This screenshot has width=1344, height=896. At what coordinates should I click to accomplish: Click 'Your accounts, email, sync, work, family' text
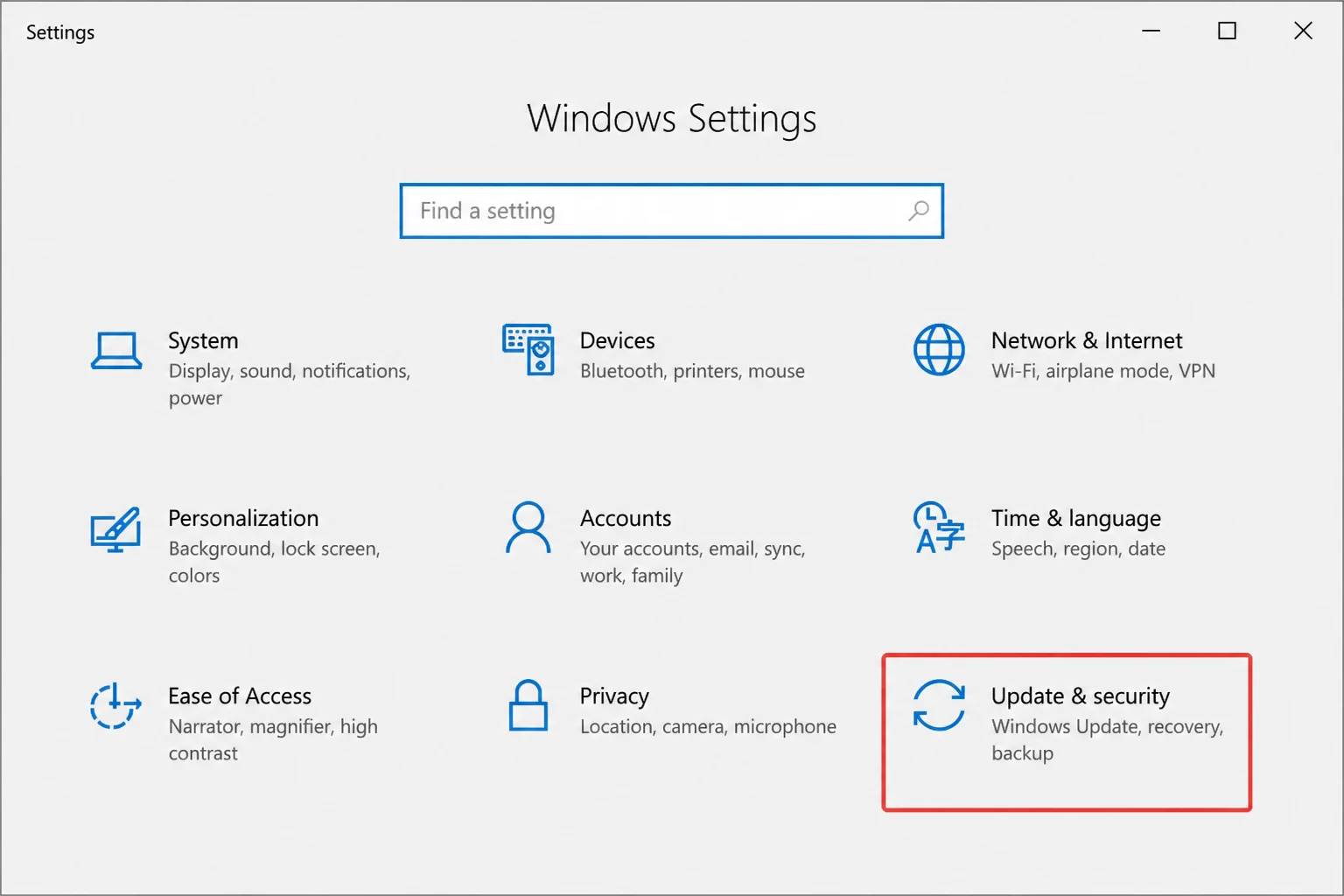[x=692, y=562]
